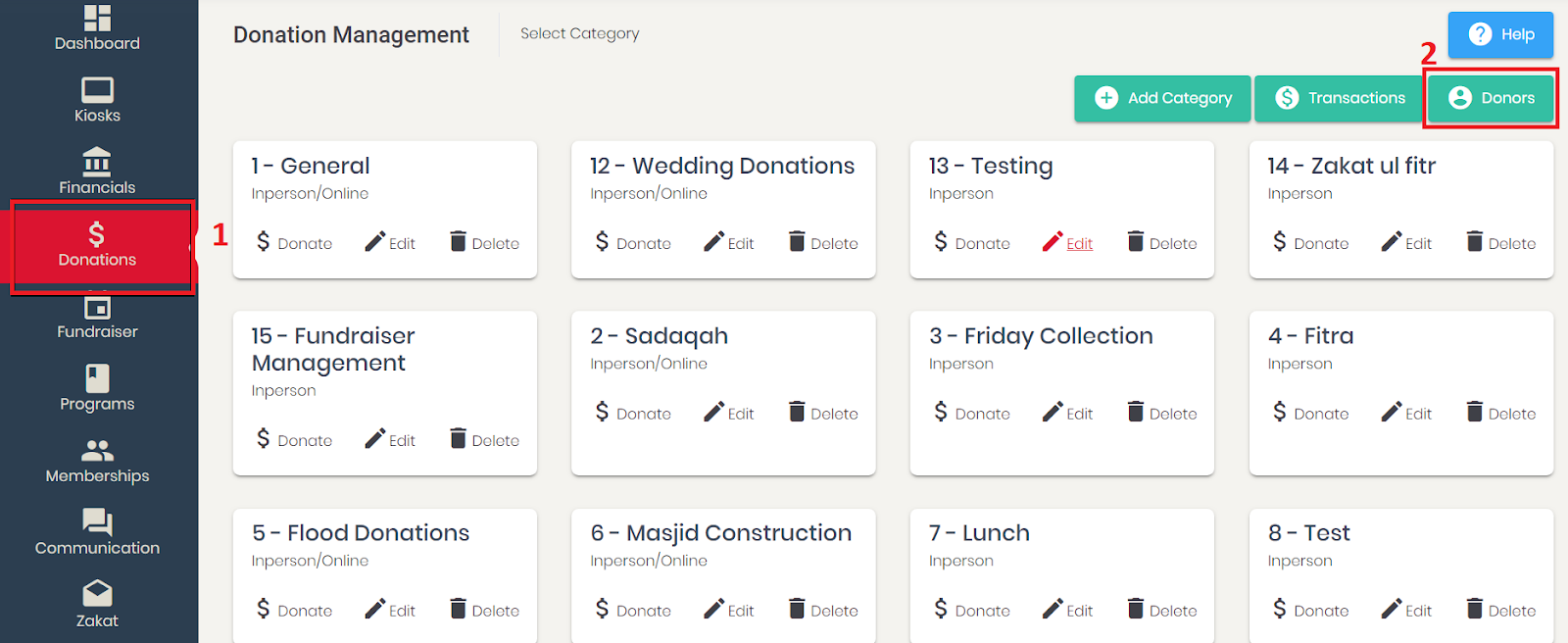Open Communication chat icon

(x=97, y=521)
